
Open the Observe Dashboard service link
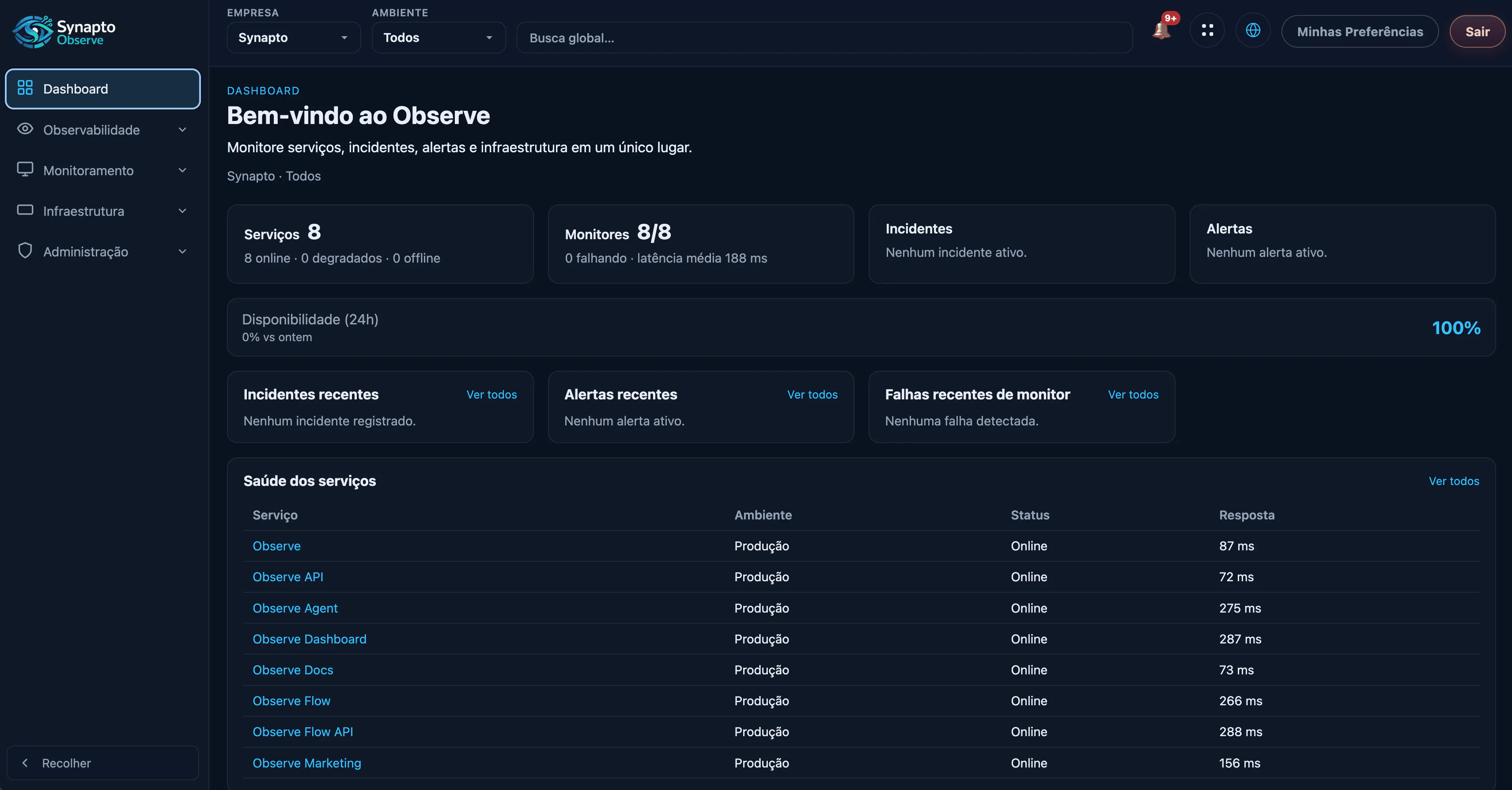309,639
